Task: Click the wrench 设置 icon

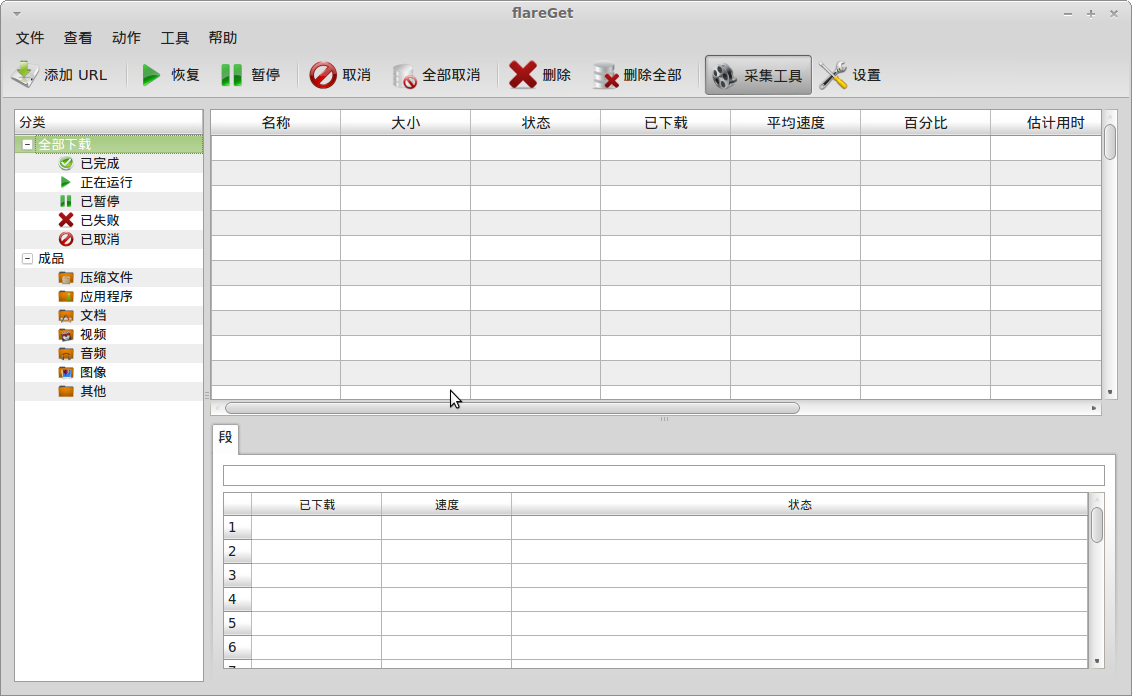Action: pos(833,75)
